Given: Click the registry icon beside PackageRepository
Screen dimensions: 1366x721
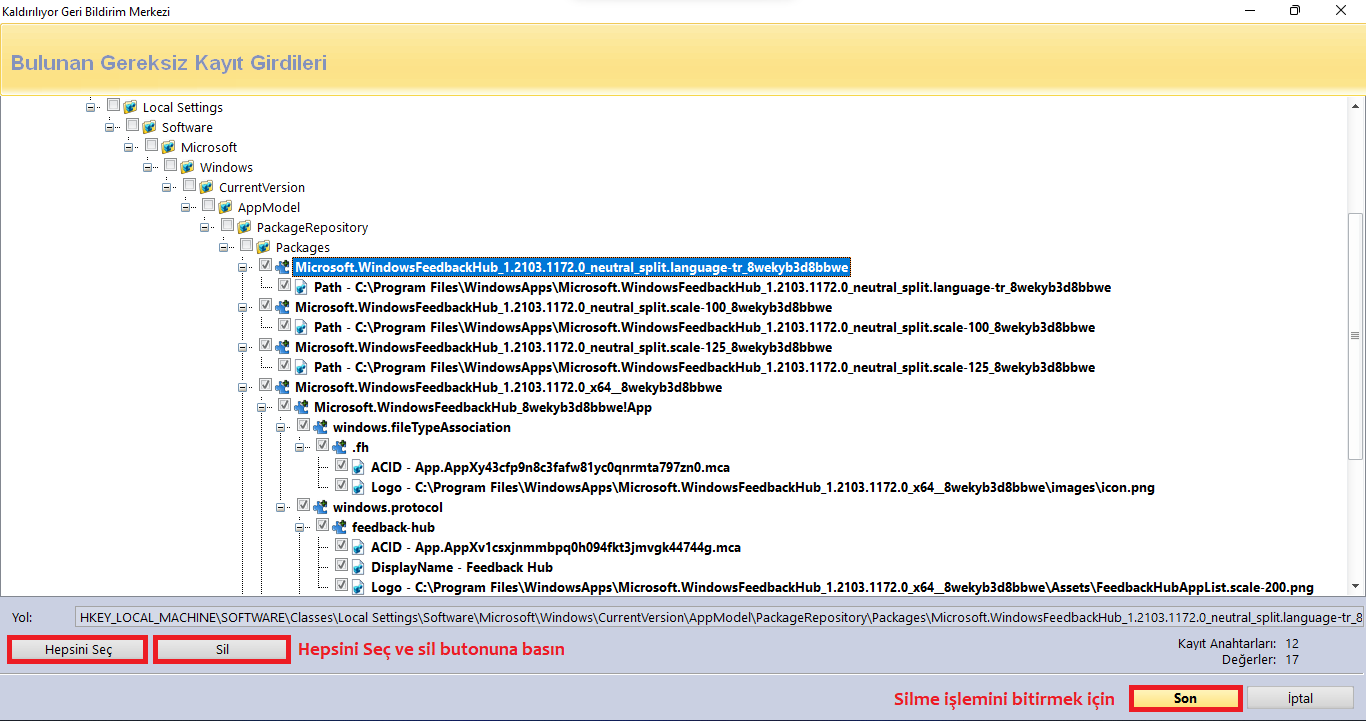Looking at the screenshot, I should click(x=245, y=227).
